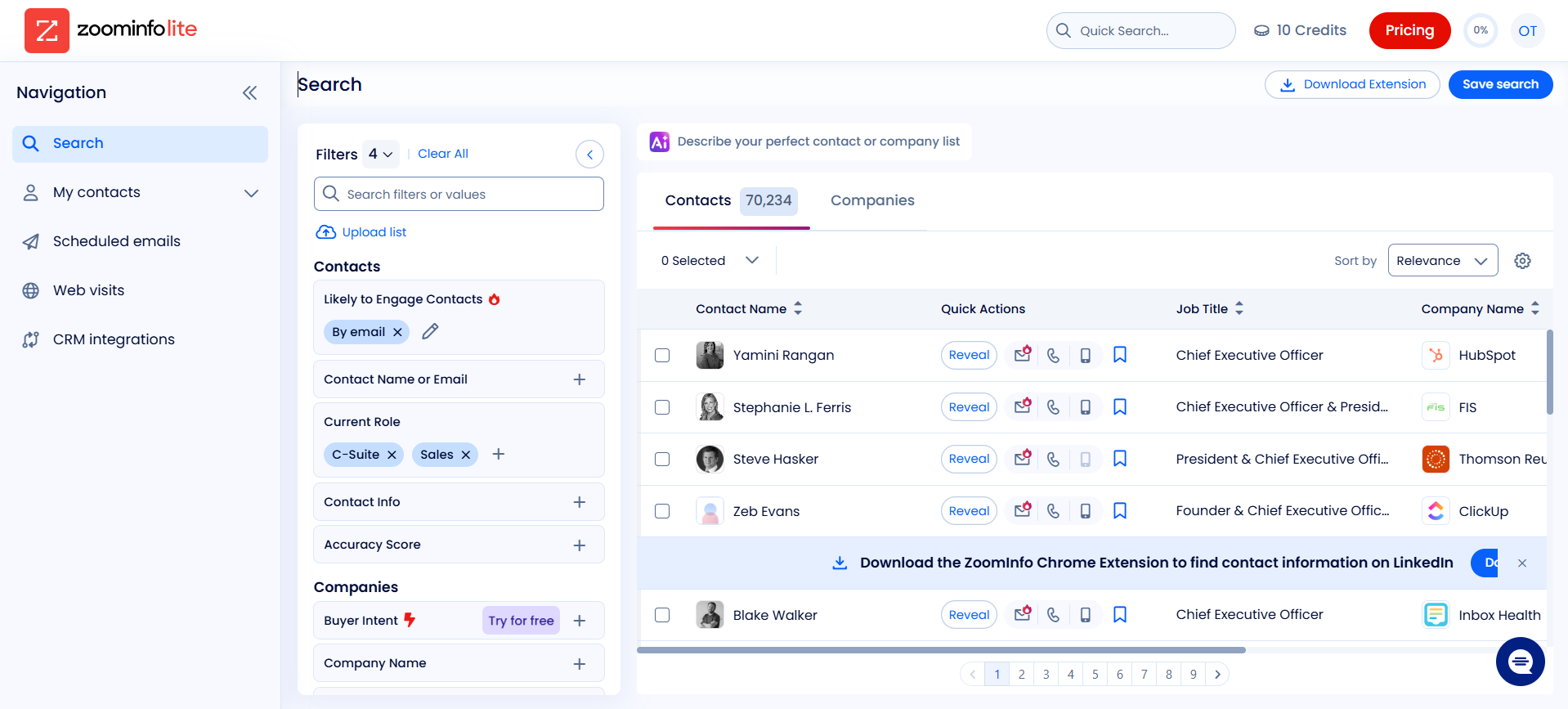Remove the C-Suite role chip
The image size is (1568, 709).
click(x=392, y=455)
